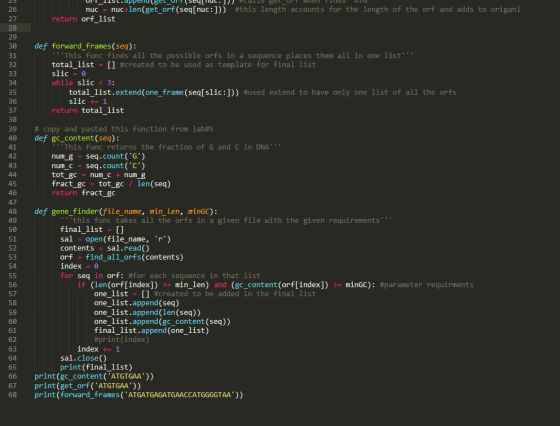Click the 'print(final_list)' statement
The image size is (560, 426).
96,367
